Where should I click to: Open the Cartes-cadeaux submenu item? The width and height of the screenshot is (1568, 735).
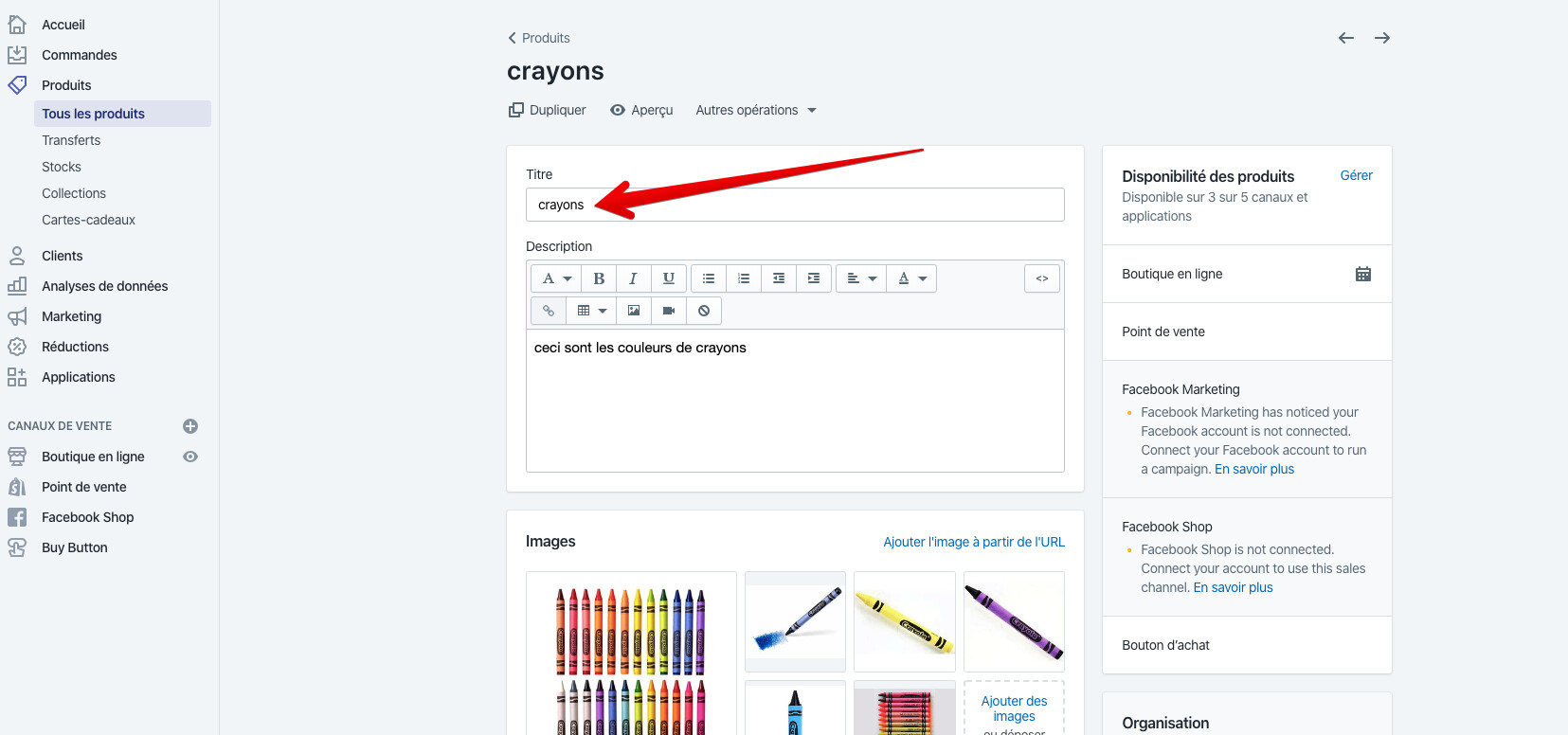coord(88,220)
